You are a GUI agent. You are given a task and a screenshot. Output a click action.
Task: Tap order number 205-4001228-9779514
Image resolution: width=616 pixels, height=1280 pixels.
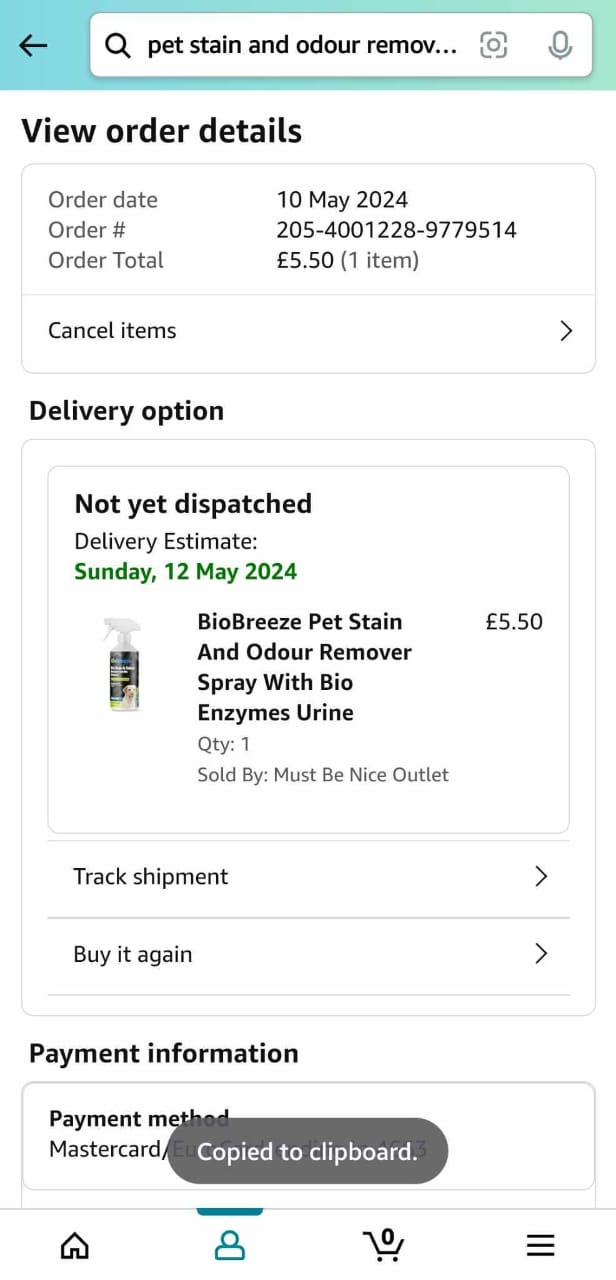pos(396,230)
